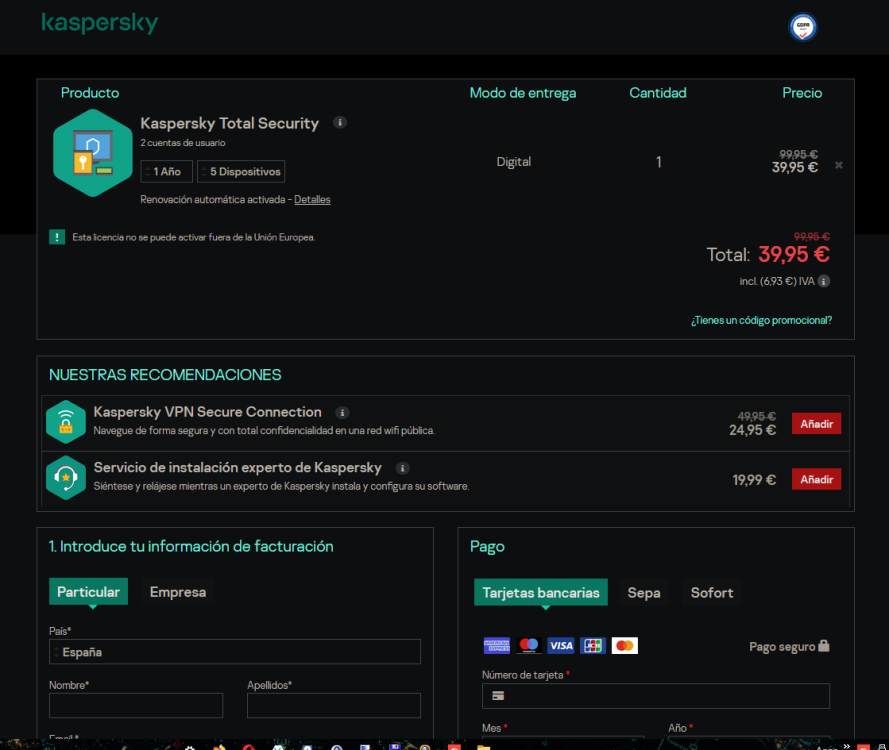Screen dimensions: 889x750
Task: Add Kaspersky VPN Secure Connection with Añadir
Action: 816,423
